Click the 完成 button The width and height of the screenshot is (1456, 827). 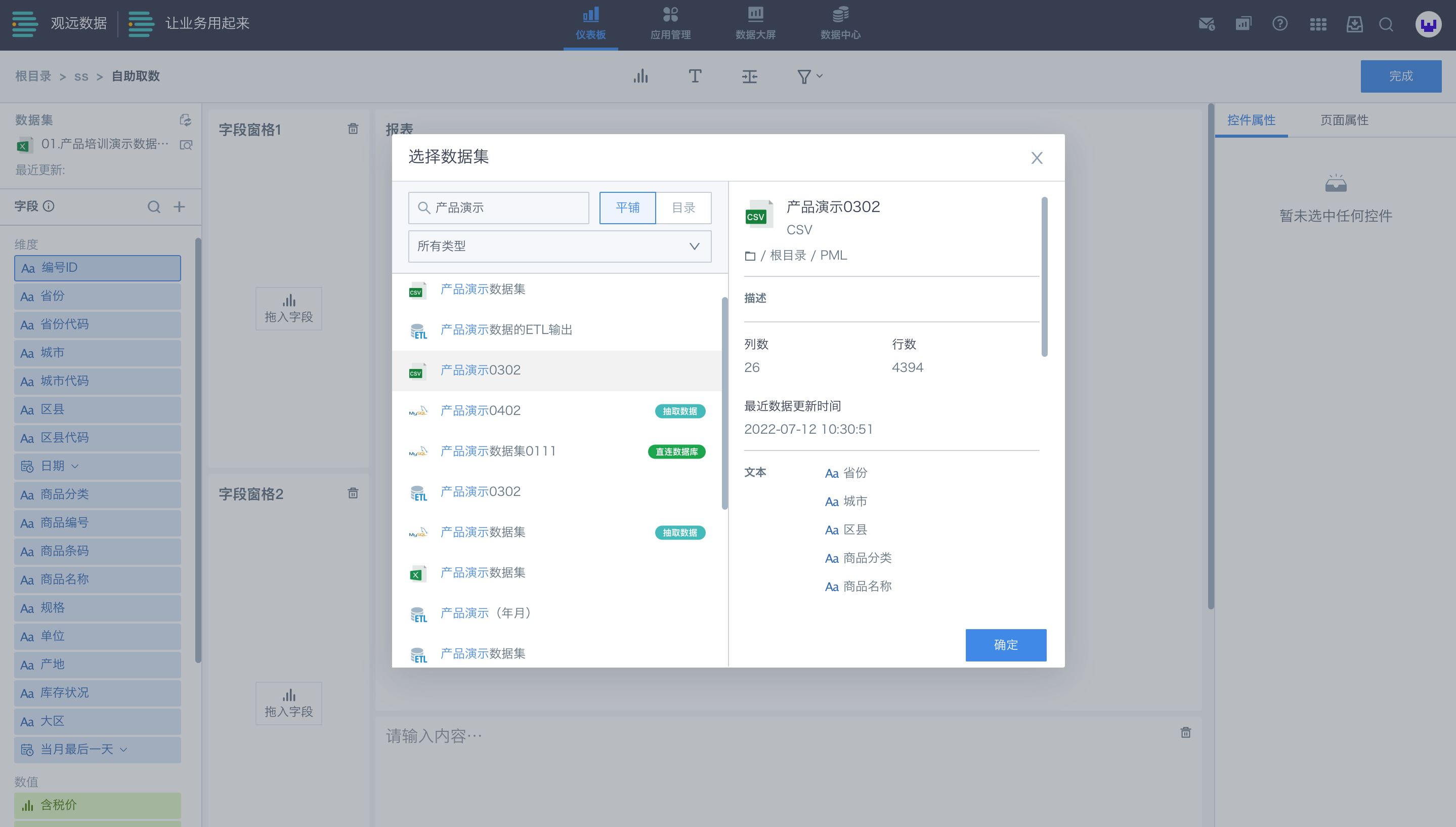click(x=1400, y=76)
